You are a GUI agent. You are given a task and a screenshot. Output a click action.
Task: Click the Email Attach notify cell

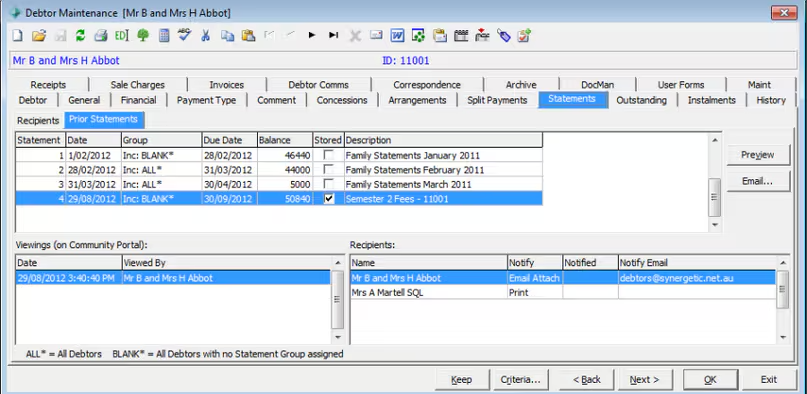click(x=534, y=278)
